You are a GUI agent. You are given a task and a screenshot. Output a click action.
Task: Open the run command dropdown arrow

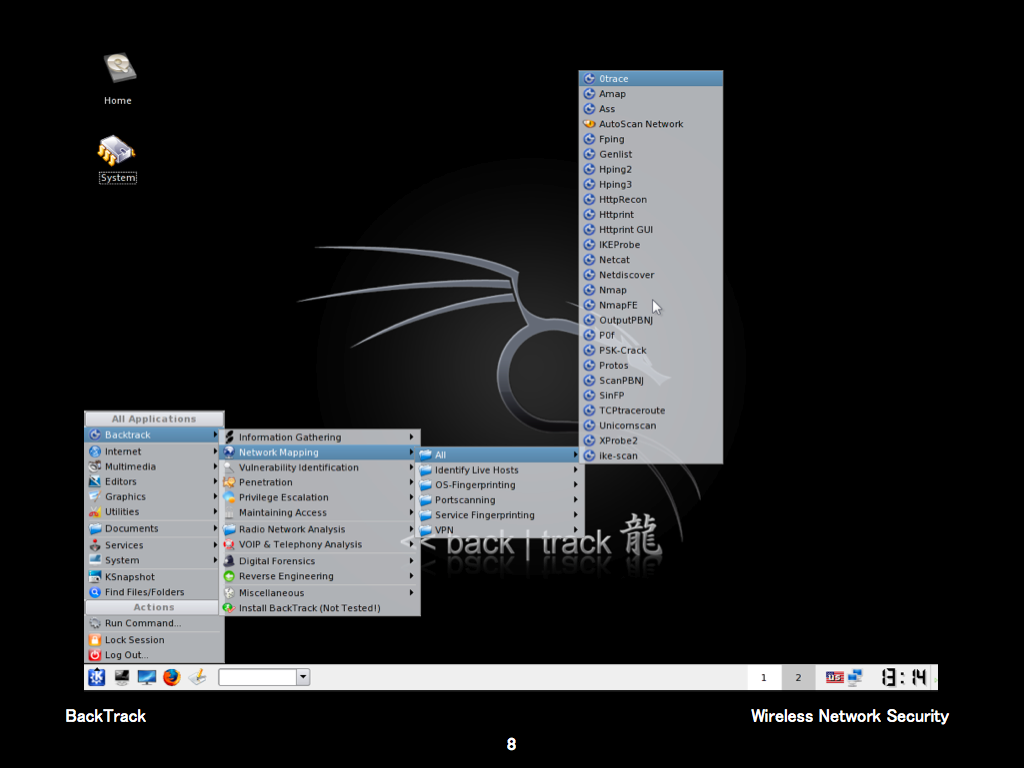click(303, 678)
